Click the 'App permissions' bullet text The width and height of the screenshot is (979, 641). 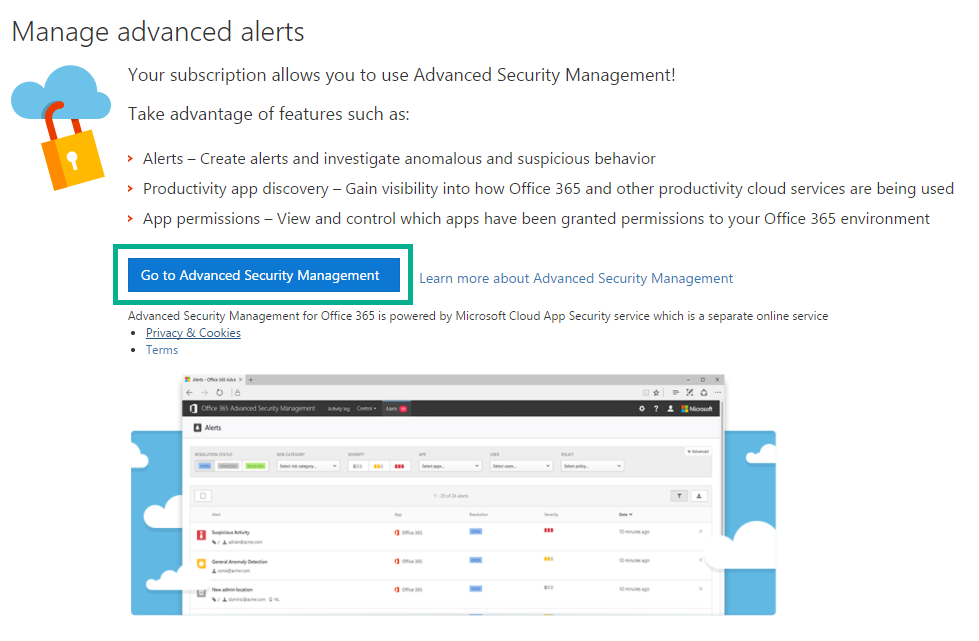tap(536, 218)
